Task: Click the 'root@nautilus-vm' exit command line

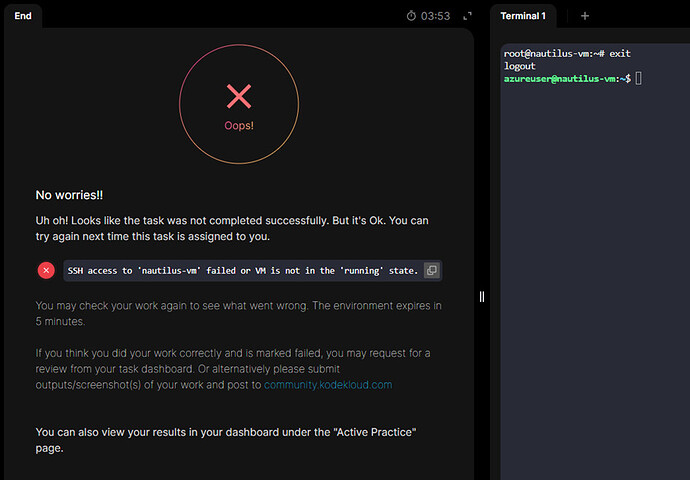Action: (567, 53)
